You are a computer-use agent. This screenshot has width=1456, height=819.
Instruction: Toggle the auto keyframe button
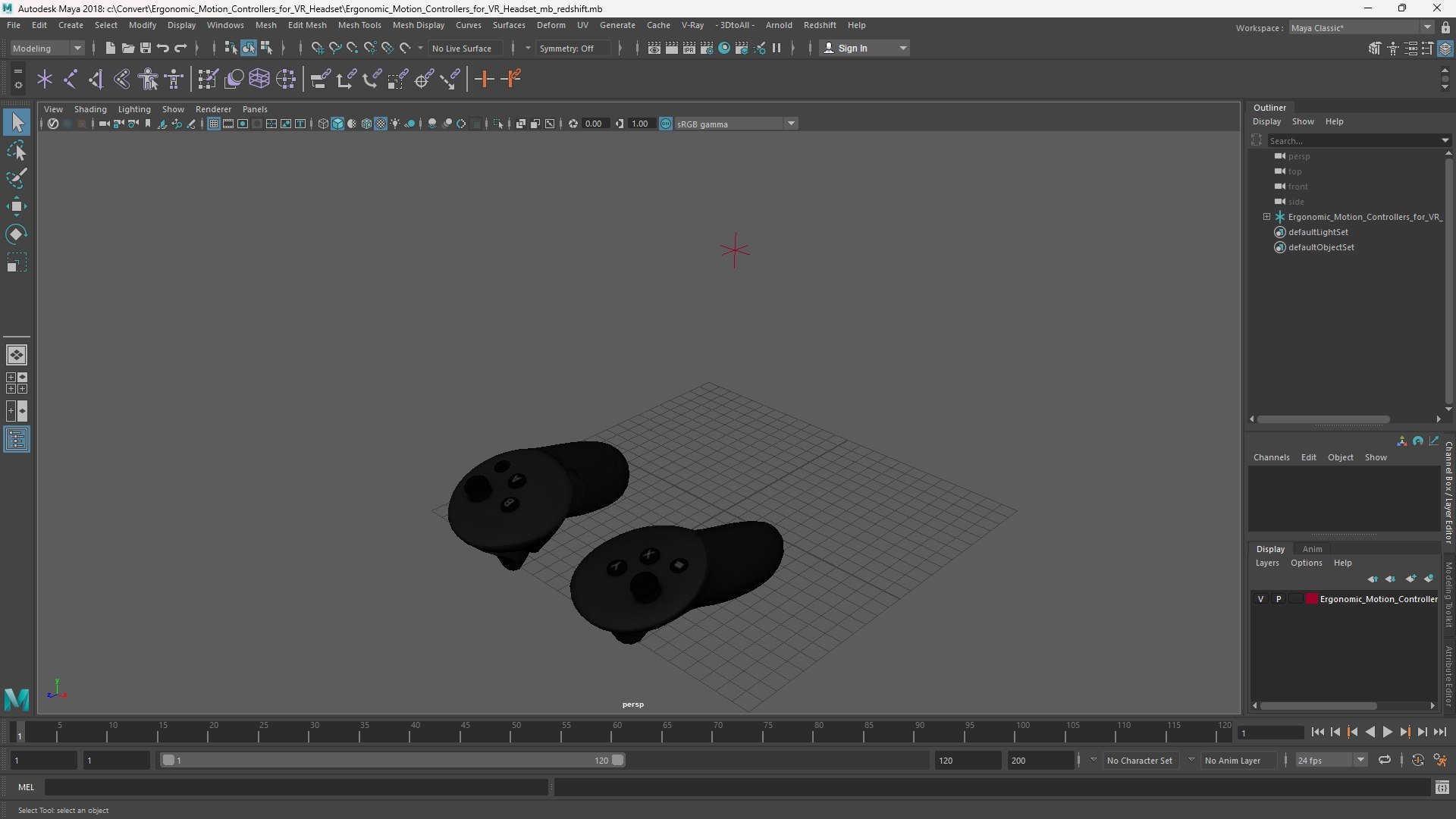1417,760
